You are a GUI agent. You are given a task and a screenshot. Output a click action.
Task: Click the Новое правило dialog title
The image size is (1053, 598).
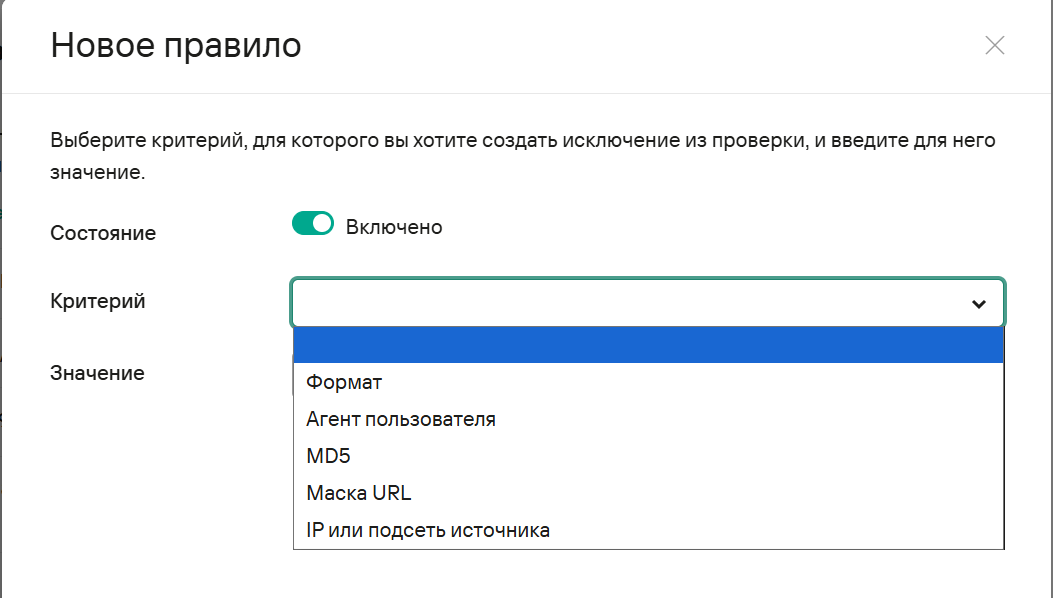[176, 45]
